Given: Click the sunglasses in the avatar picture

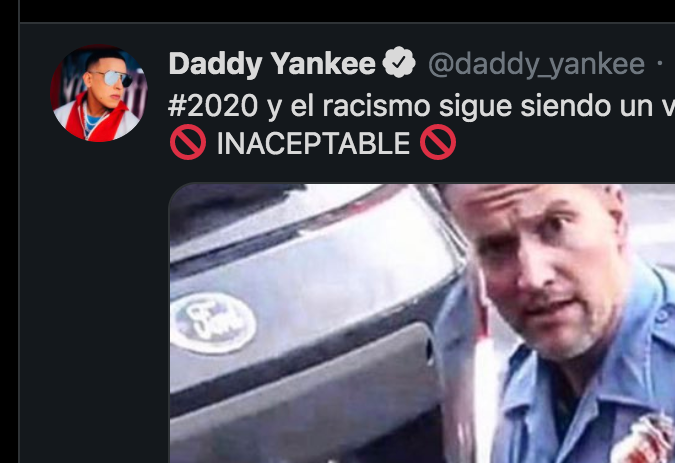Looking at the screenshot, I should pos(114,78).
